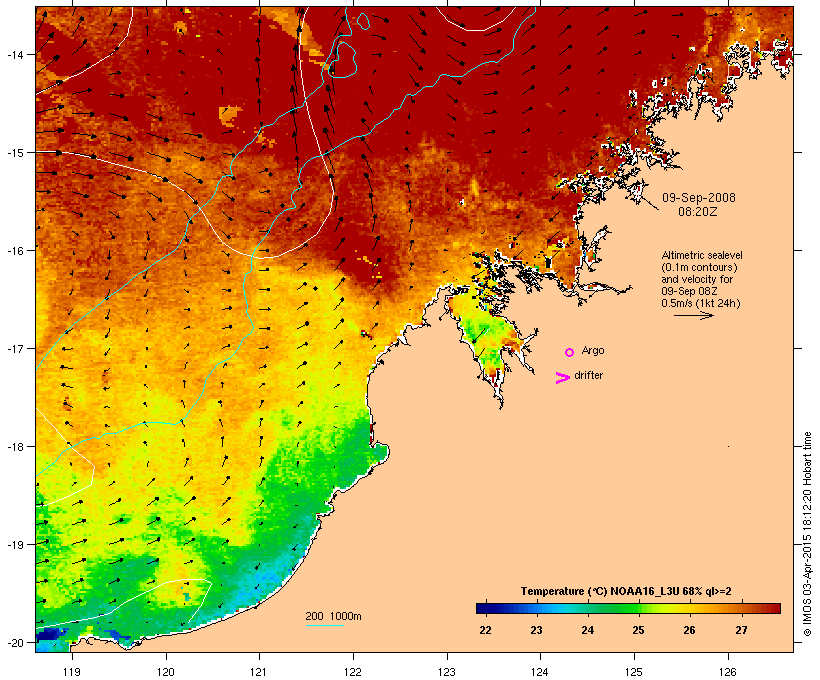Click longitude axis label 125
Screen dimensions: 820x680
634,672
